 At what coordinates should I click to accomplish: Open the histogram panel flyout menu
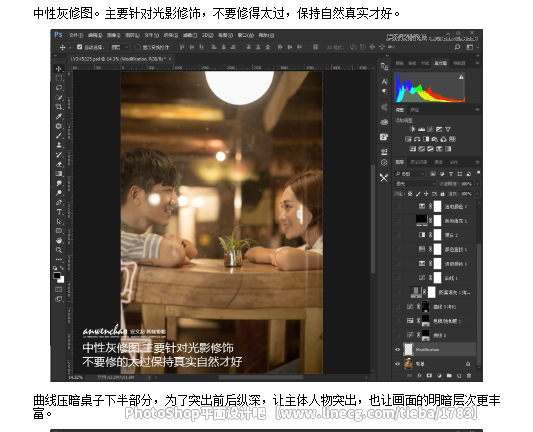[x=477, y=63]
